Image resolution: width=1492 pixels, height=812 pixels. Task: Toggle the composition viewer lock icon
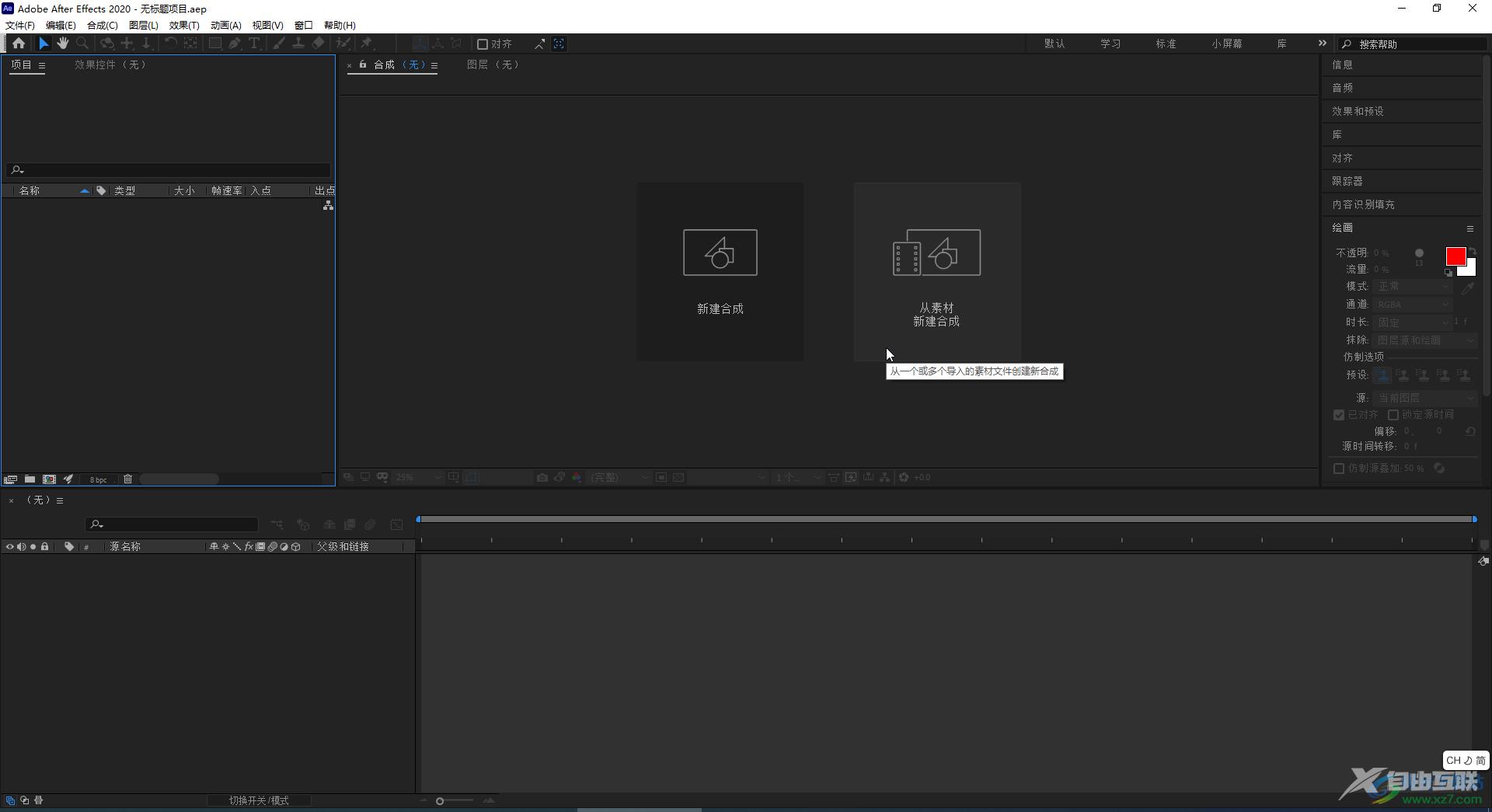coord(363,64)
